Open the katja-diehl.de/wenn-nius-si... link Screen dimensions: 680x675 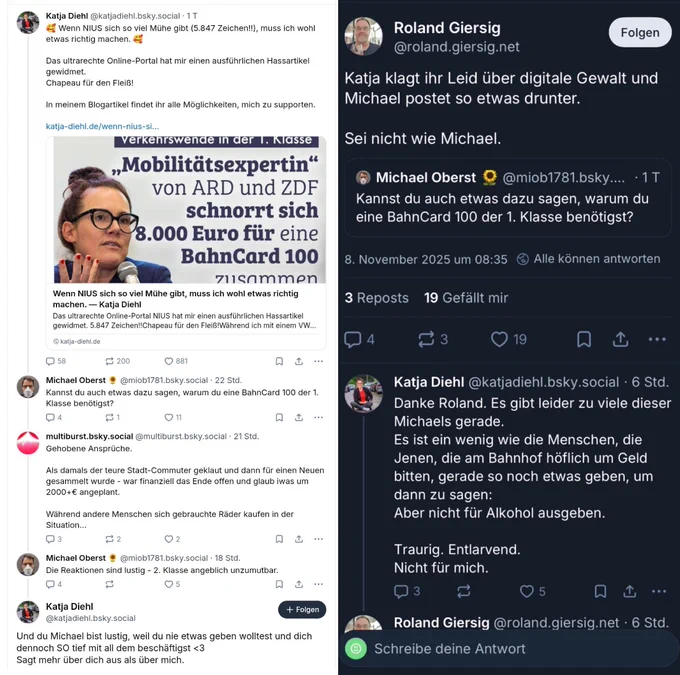point(102,126)
